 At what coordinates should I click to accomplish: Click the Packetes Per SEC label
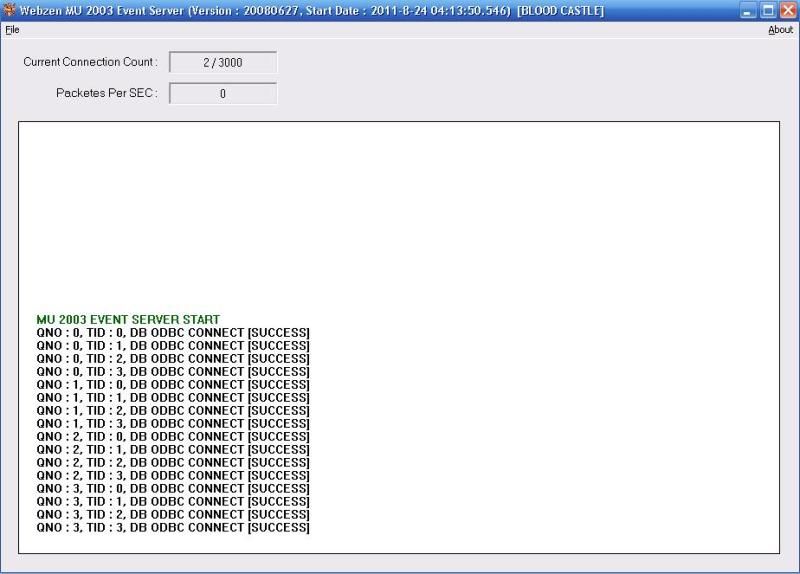point(107,93)
